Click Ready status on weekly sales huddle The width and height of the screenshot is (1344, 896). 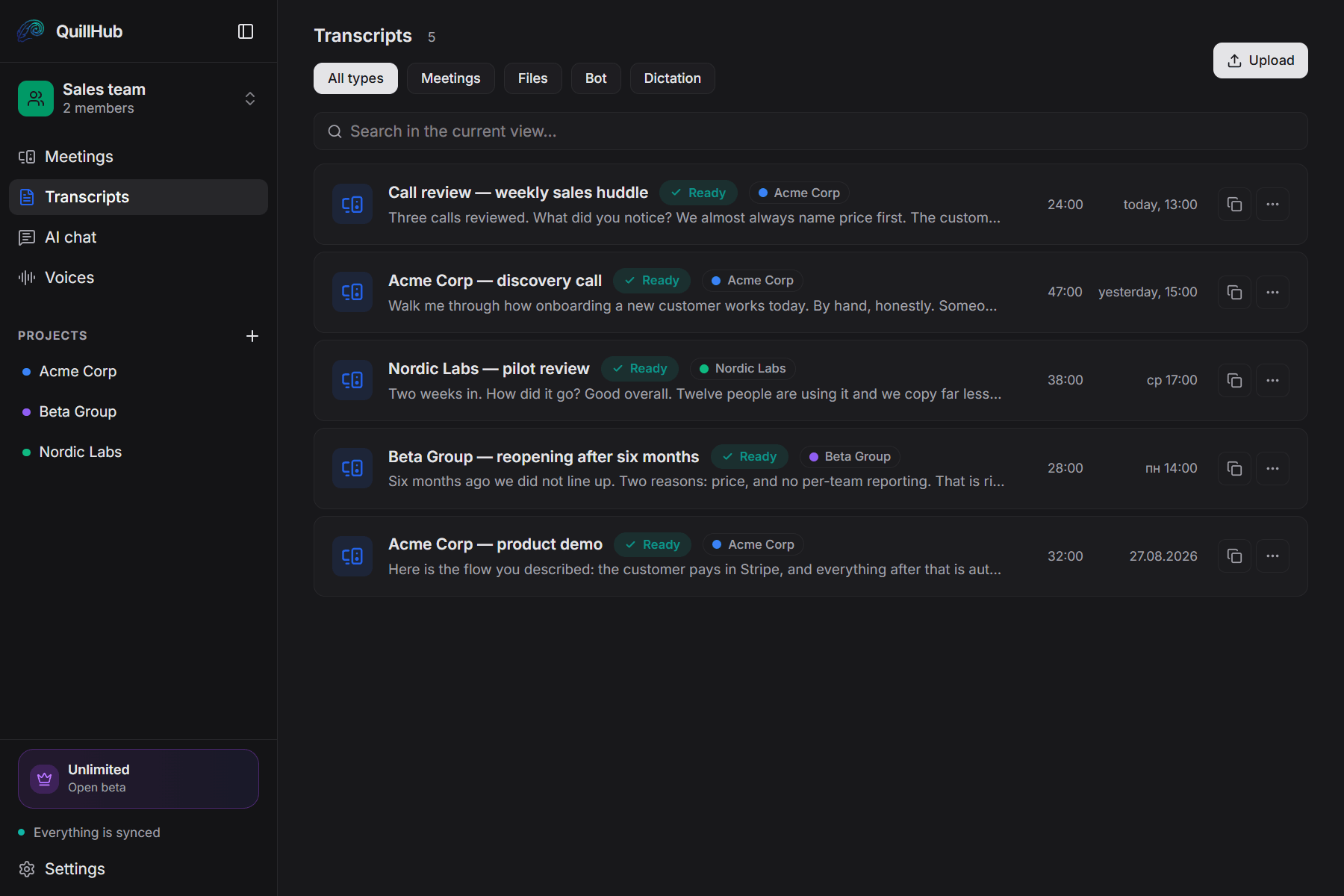pos(699,193)
